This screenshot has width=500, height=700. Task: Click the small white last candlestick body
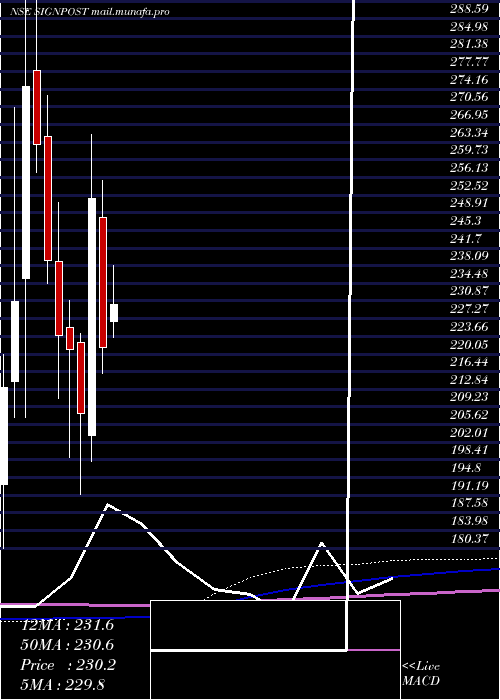click(x=114, y=313)
